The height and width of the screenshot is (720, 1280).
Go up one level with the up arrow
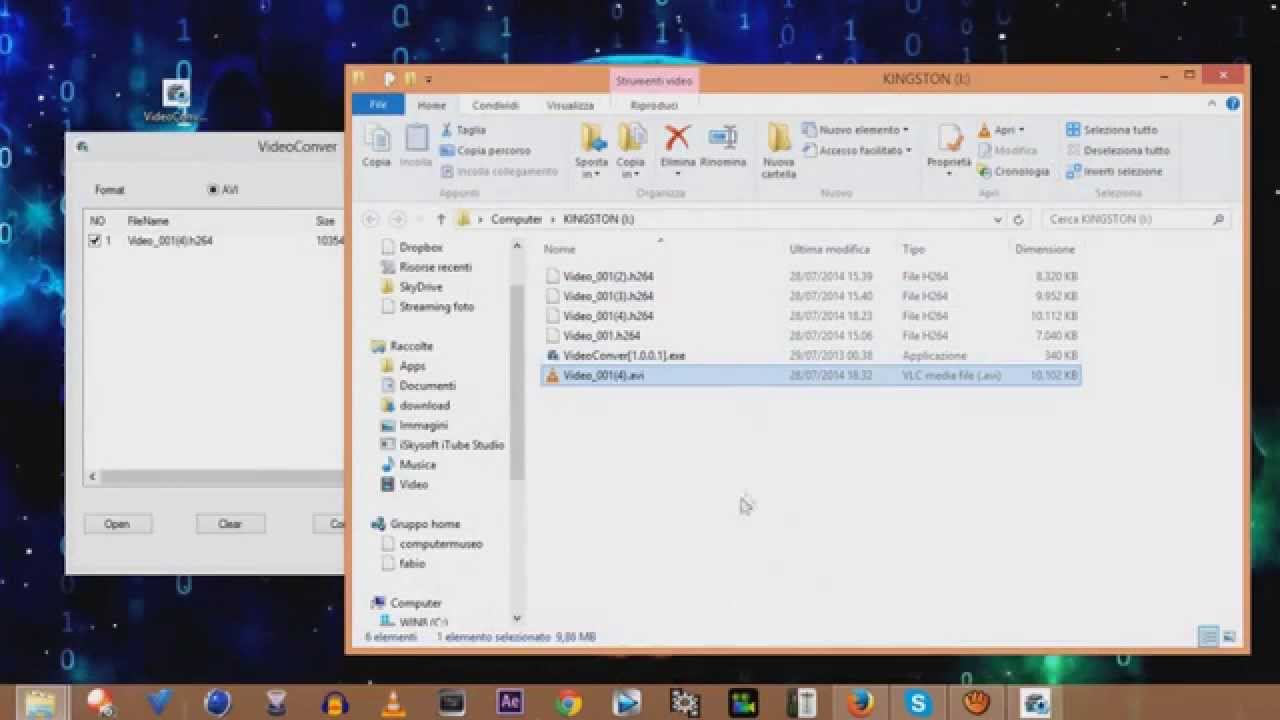pyautogui.click(x=441, y=219)
